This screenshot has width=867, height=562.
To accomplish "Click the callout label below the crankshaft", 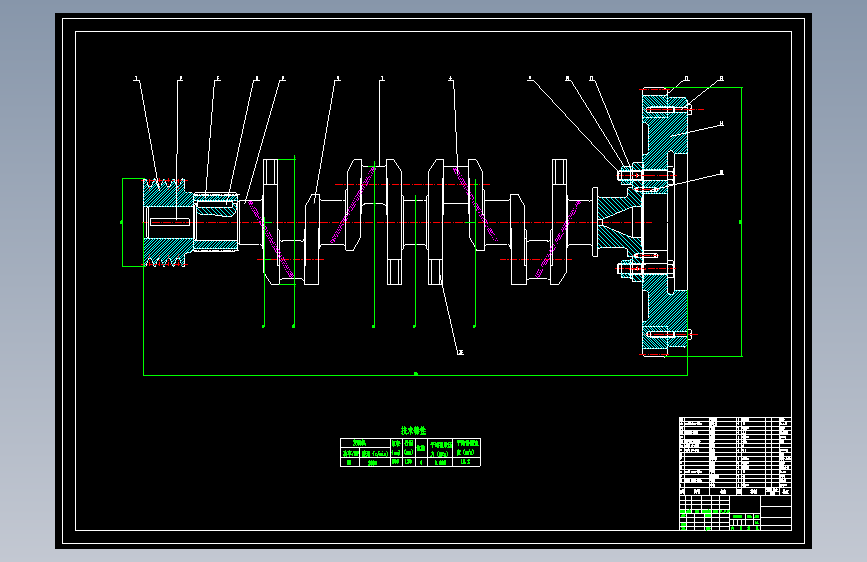I will click(460, 352).
